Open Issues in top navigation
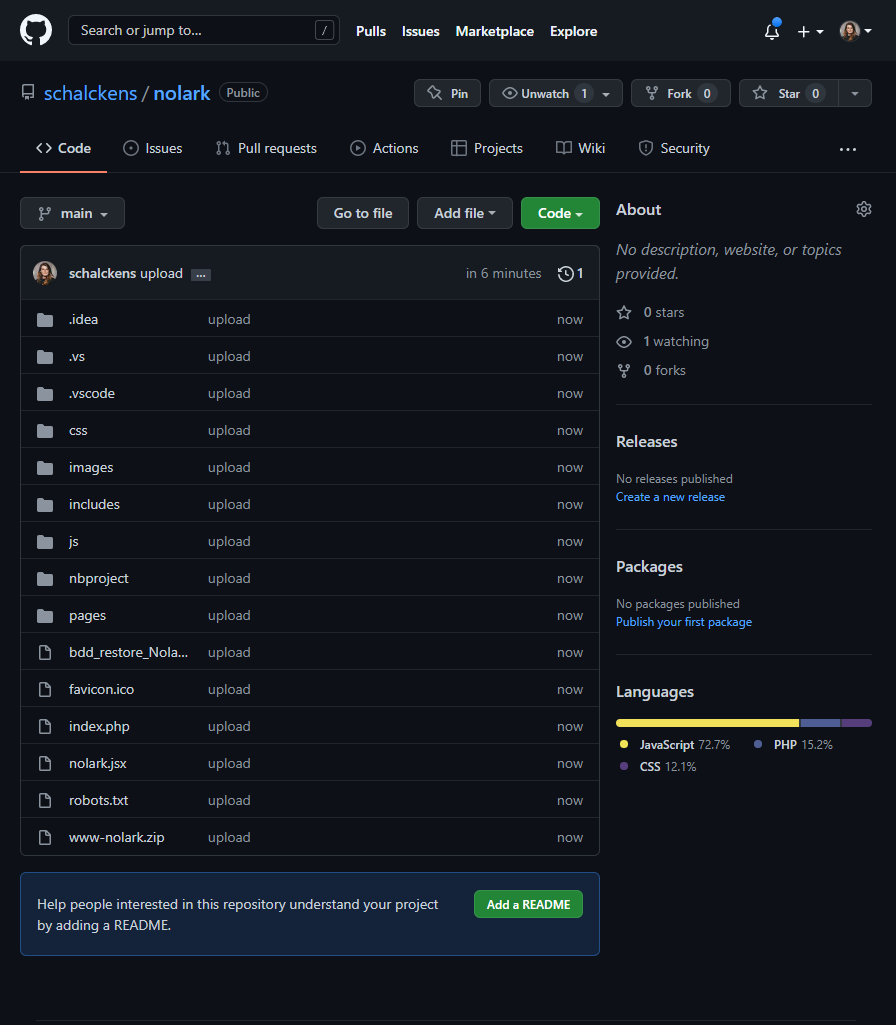The height and width of the screenshot is (1025, 896). pos(420,31)
